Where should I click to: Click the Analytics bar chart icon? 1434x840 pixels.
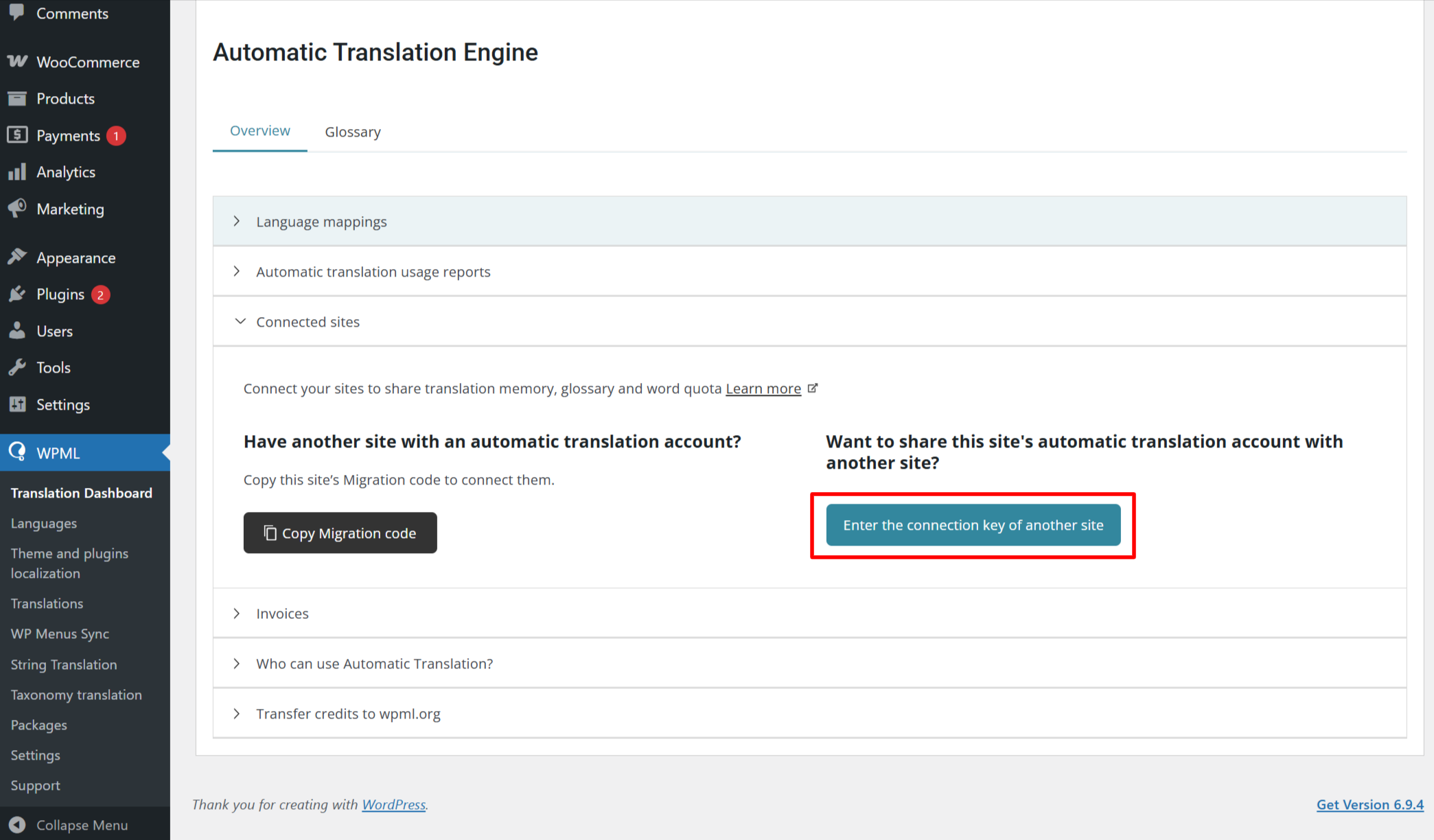(x=17, y=172)
